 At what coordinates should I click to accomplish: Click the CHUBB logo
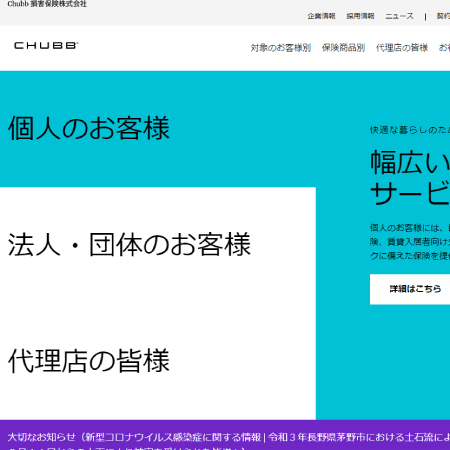pos(46,46)
